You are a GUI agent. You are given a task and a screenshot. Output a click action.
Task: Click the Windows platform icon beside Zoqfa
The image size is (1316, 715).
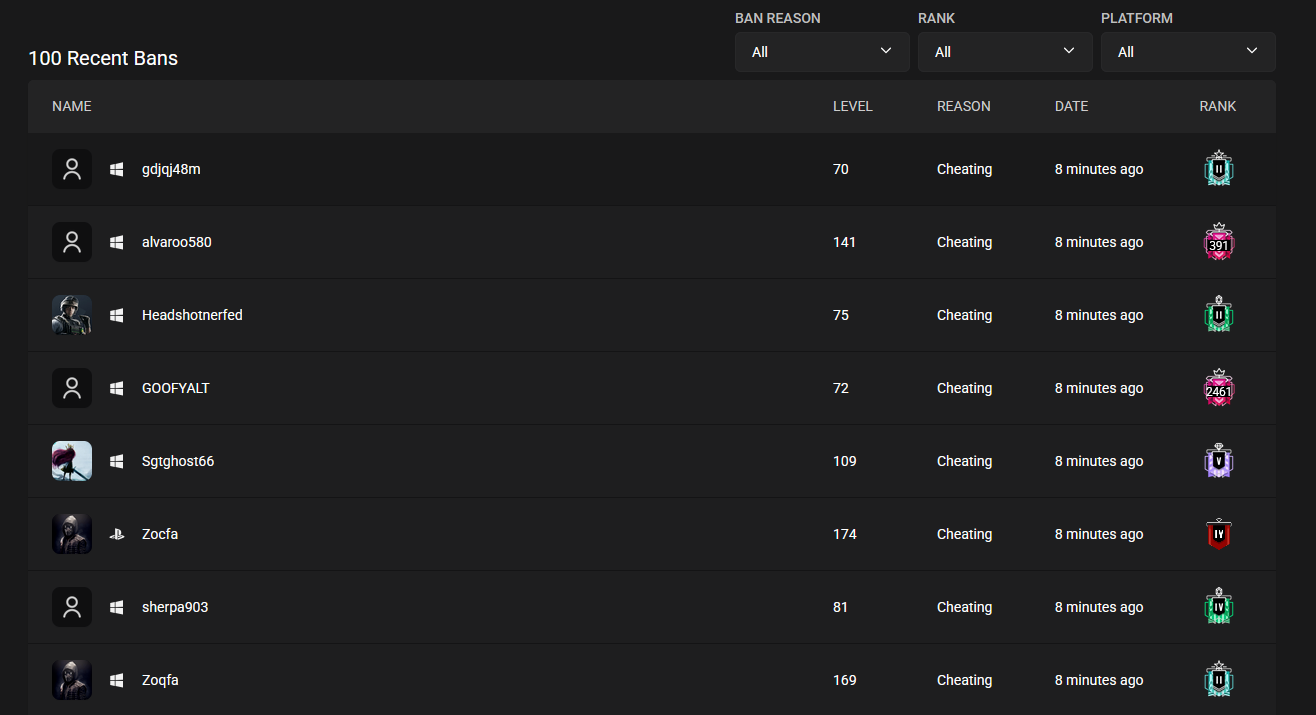pos(117,680)
